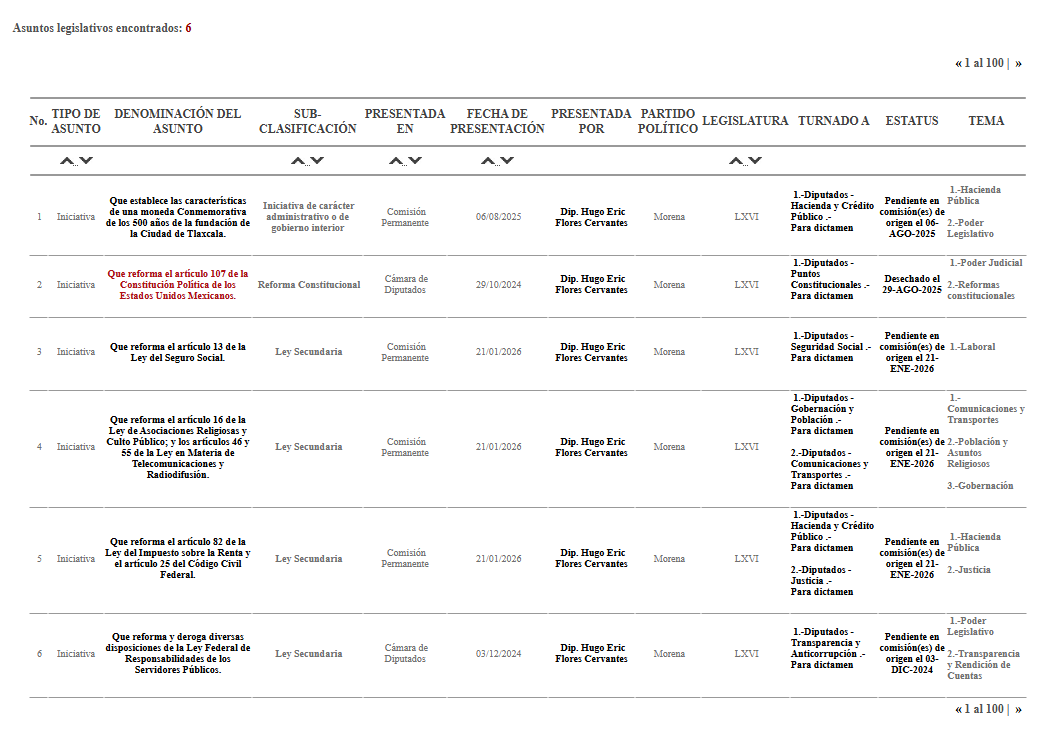Click bottom pagination next » arrow
This screenshot has width=1049, height=731.
tap(1018, 709)
